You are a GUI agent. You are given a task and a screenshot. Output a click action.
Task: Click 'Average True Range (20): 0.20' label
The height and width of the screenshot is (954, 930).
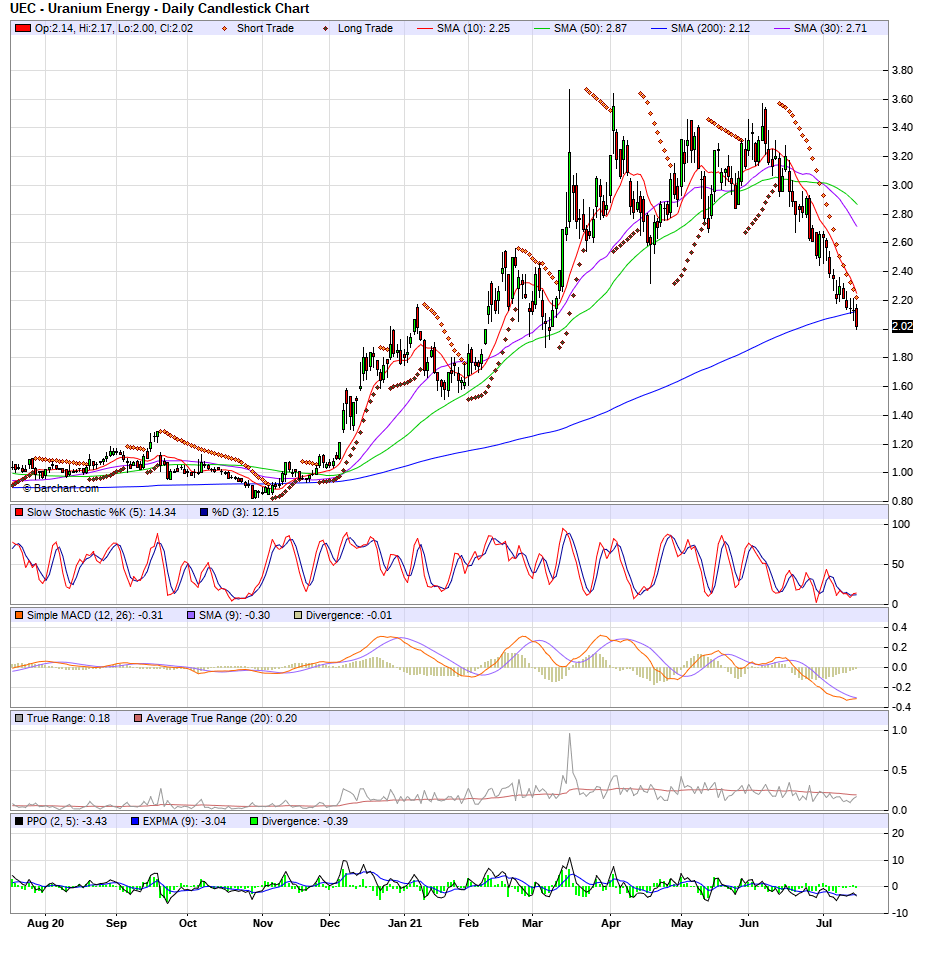pyautogui.click(x=221, y=718)
